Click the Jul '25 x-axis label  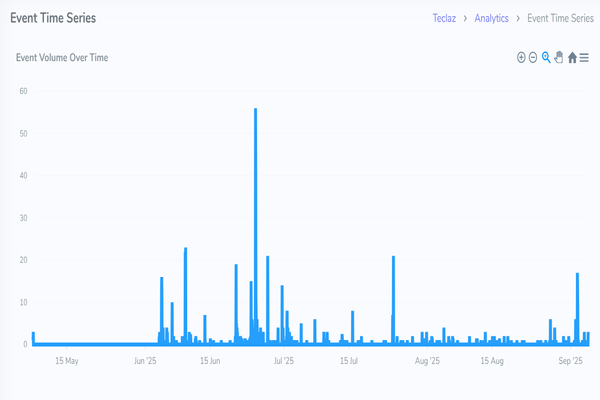284,361
